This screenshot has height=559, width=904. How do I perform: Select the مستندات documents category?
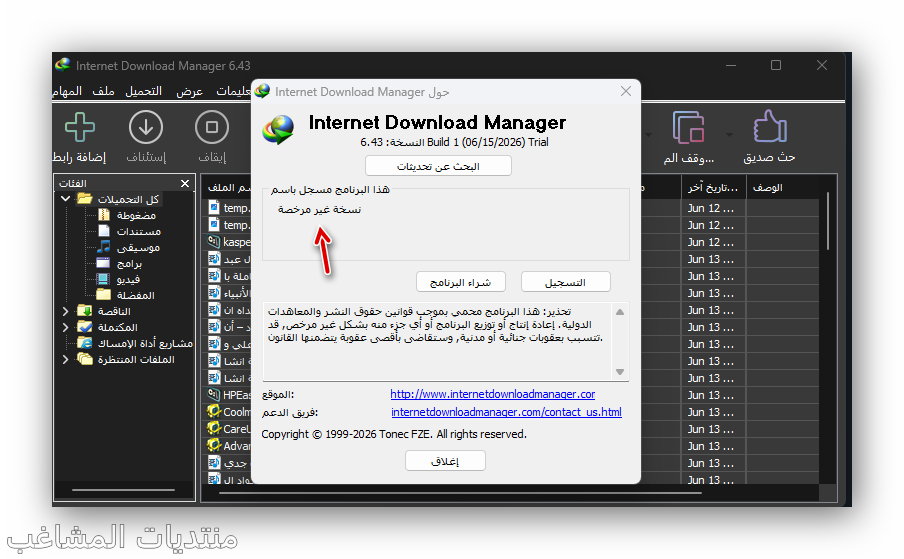(139, 231)
